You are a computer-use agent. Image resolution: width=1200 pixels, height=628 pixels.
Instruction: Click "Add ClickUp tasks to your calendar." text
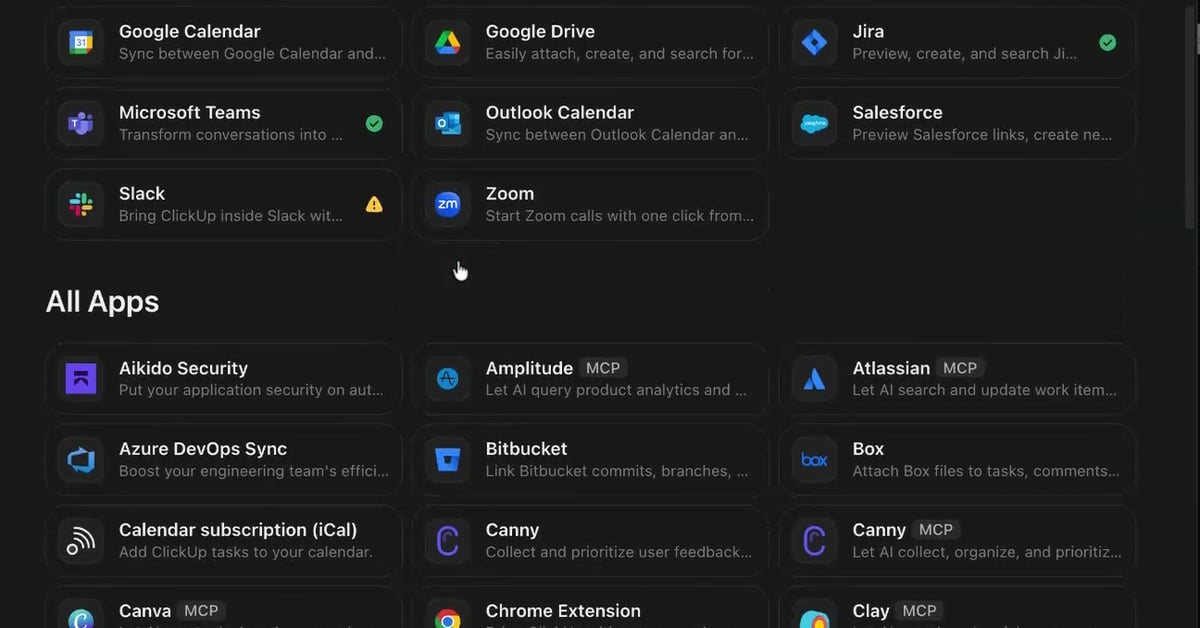pyautogui.click(x=246, y=552)
